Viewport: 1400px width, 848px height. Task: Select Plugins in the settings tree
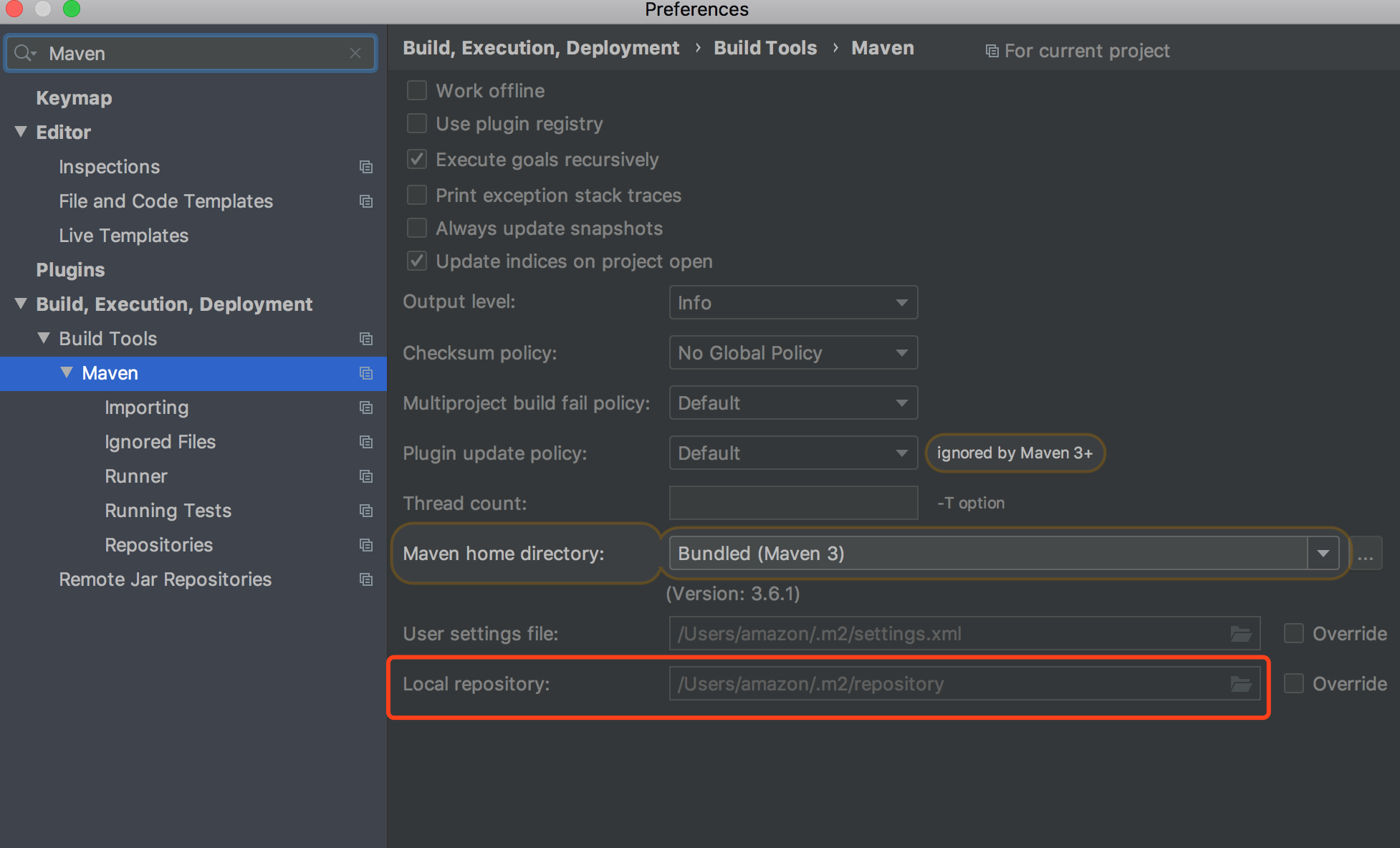coord(70,270)
